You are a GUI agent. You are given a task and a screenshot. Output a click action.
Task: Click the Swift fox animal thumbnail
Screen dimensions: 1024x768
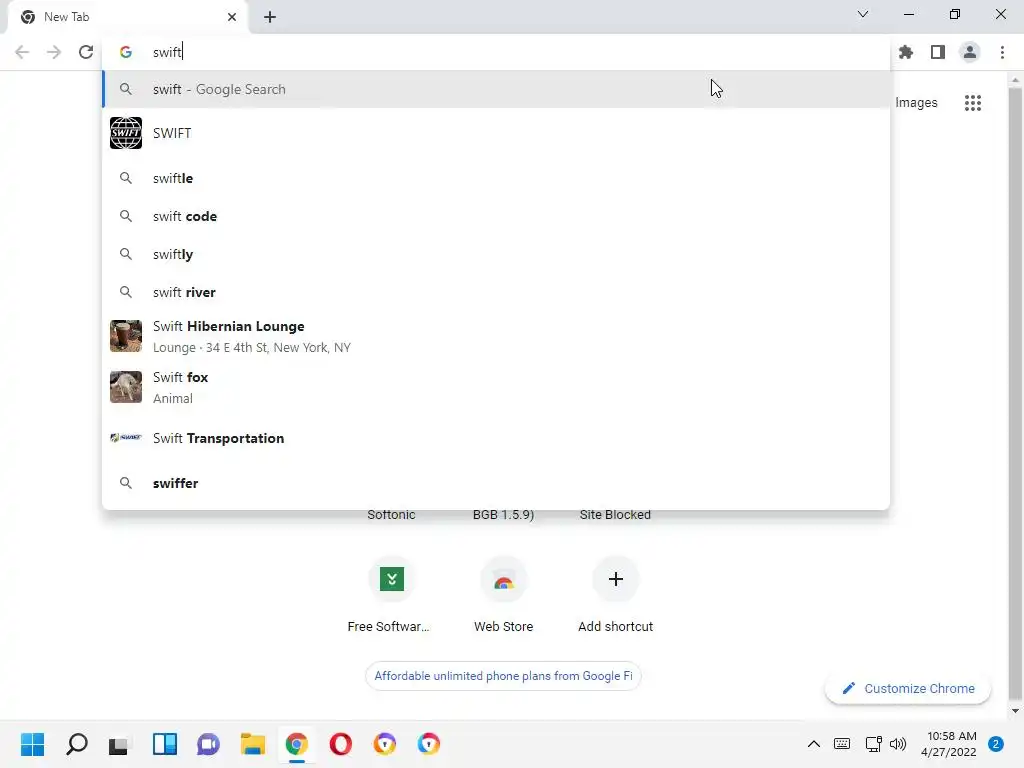[126, 387]
